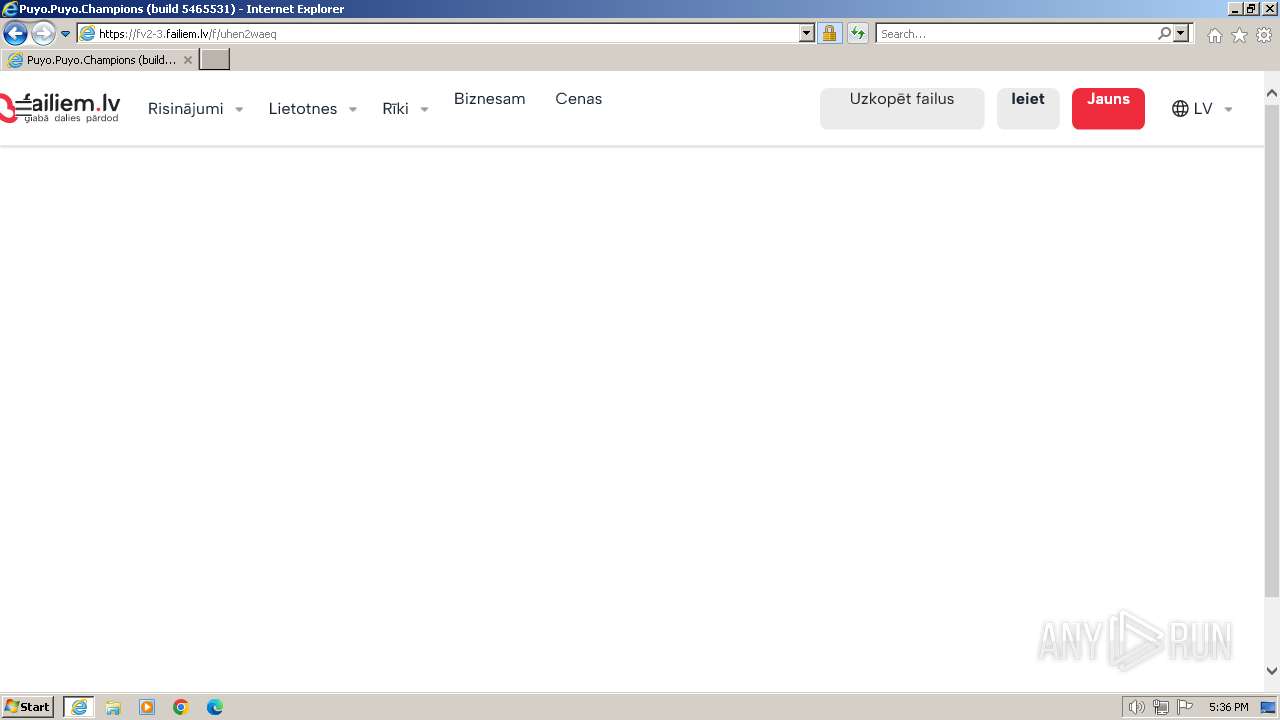Expand the address bar autocomplete dropdown
This screenshot has height=720, width=1280.
(x=807, y=33)
